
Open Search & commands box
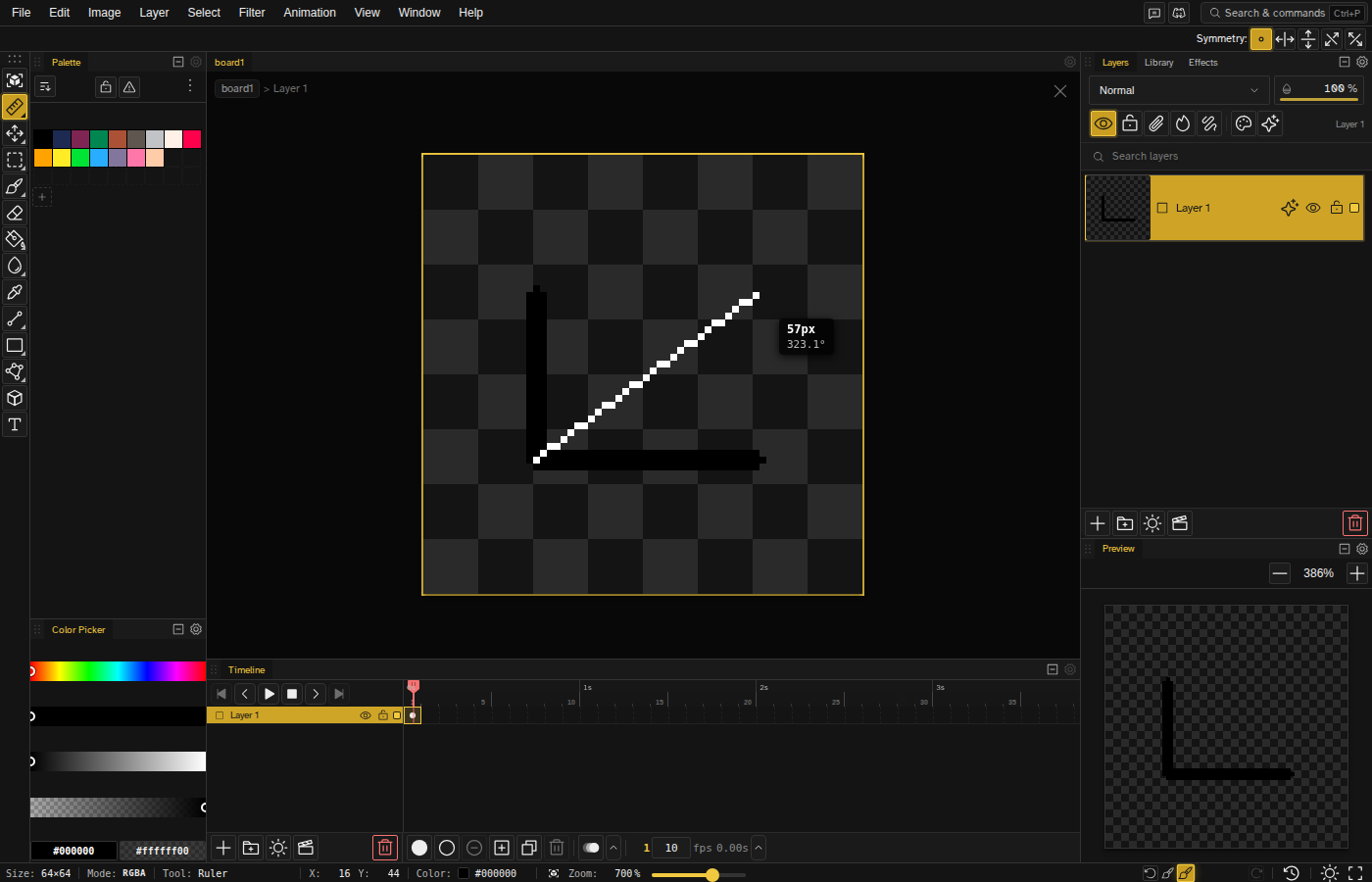(1282, 13)
